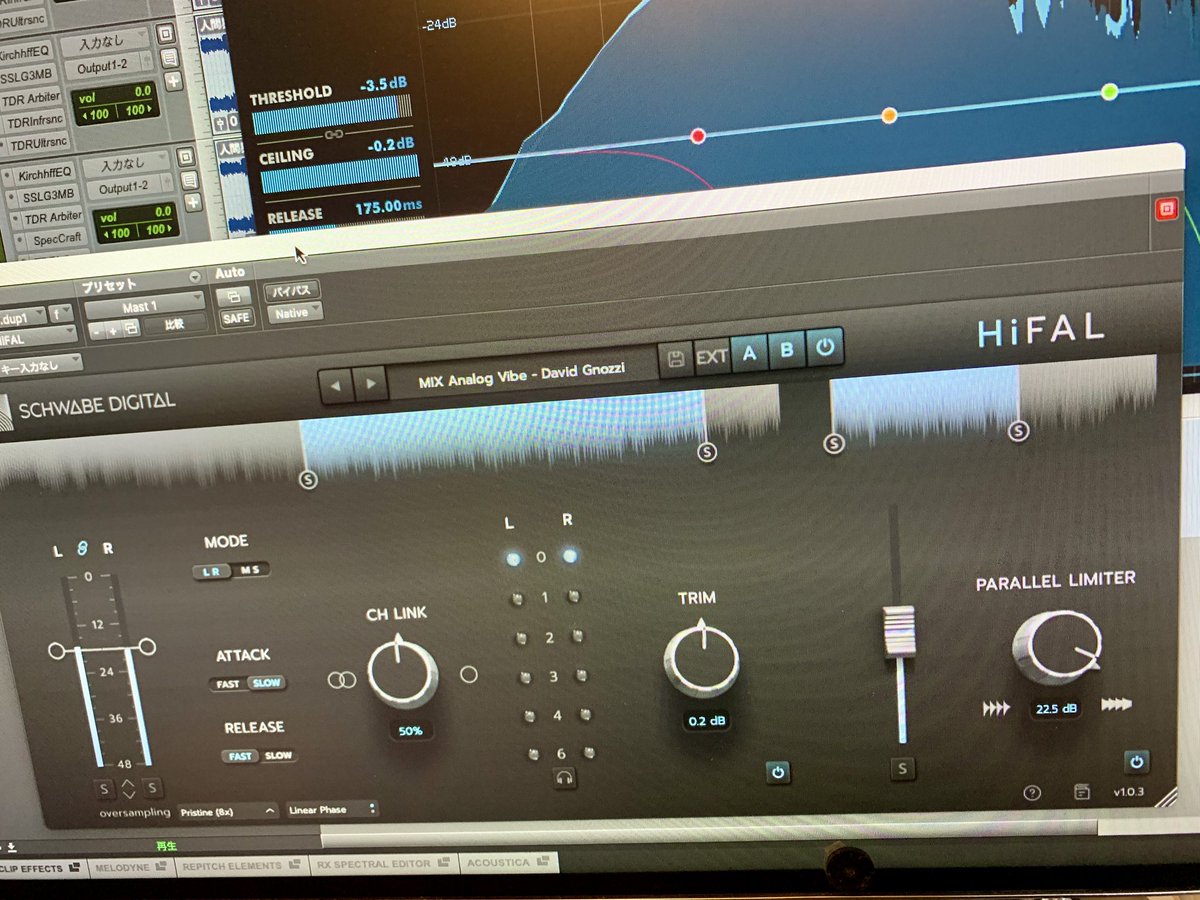Set Release to FAST
Viewport: 1200px width, 900px height.
(240, 756)
